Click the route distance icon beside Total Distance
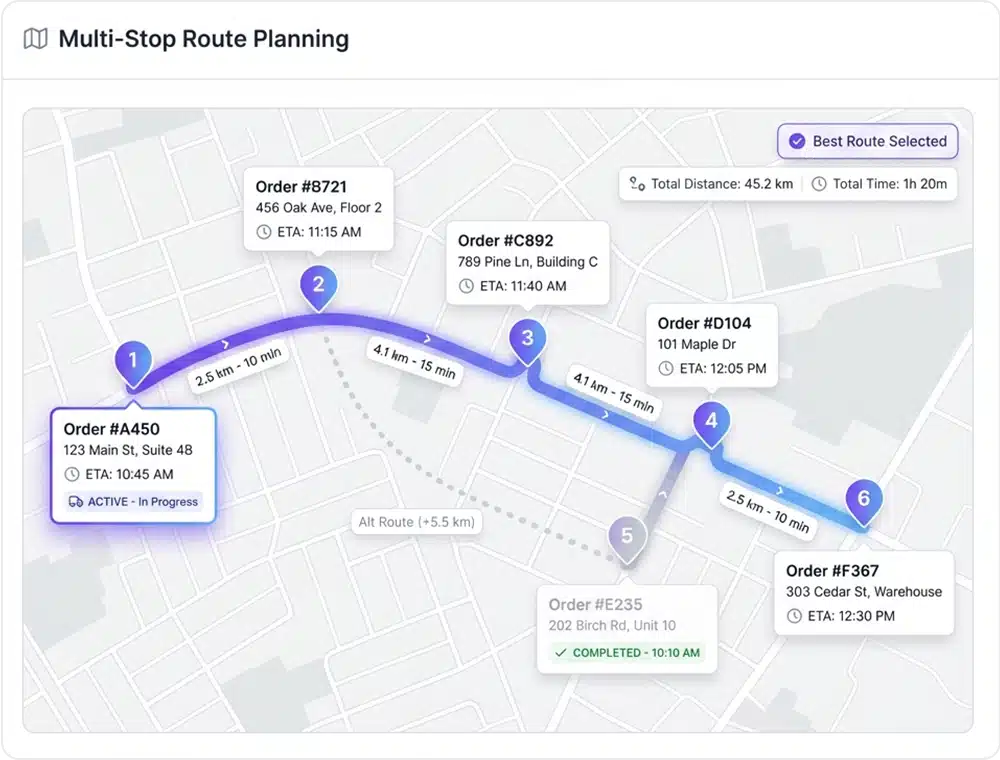Screen dimensions: 1000x760 637,184
